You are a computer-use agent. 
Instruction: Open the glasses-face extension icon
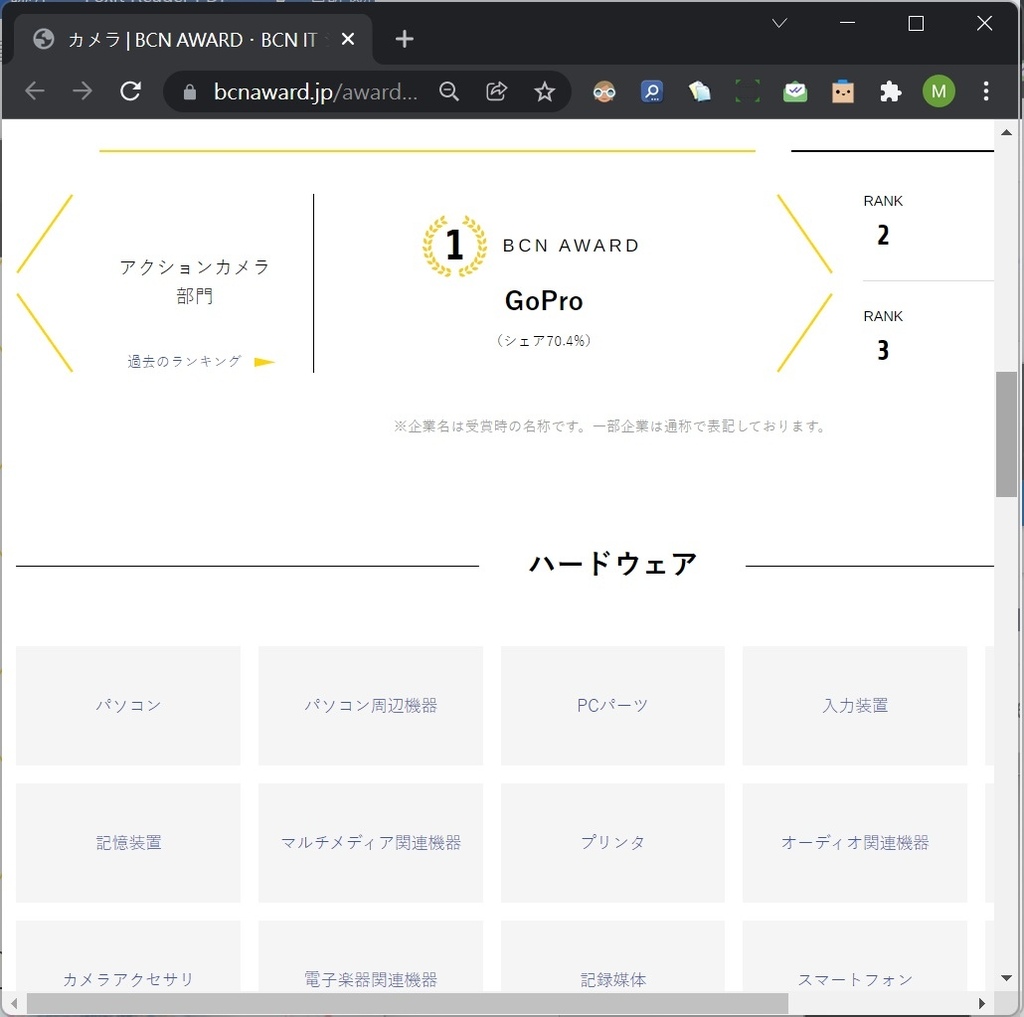point(604,91)
